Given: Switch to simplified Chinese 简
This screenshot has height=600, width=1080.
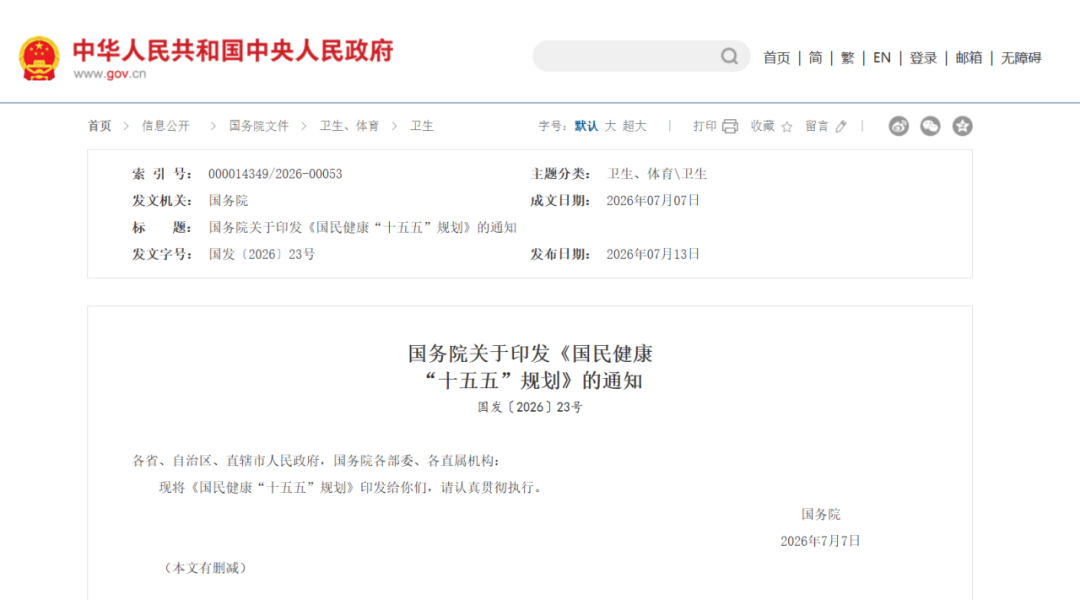Looking at the screenshot, I should (x=816, y=58).
